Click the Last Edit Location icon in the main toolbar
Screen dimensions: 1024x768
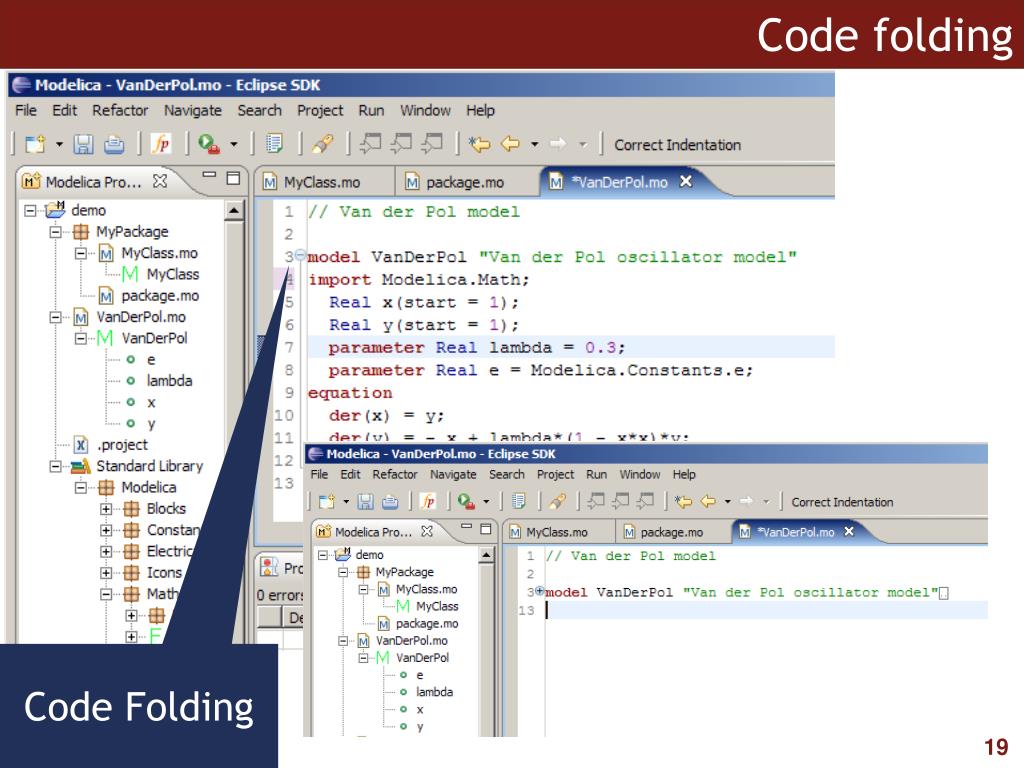tap(479, 144)
